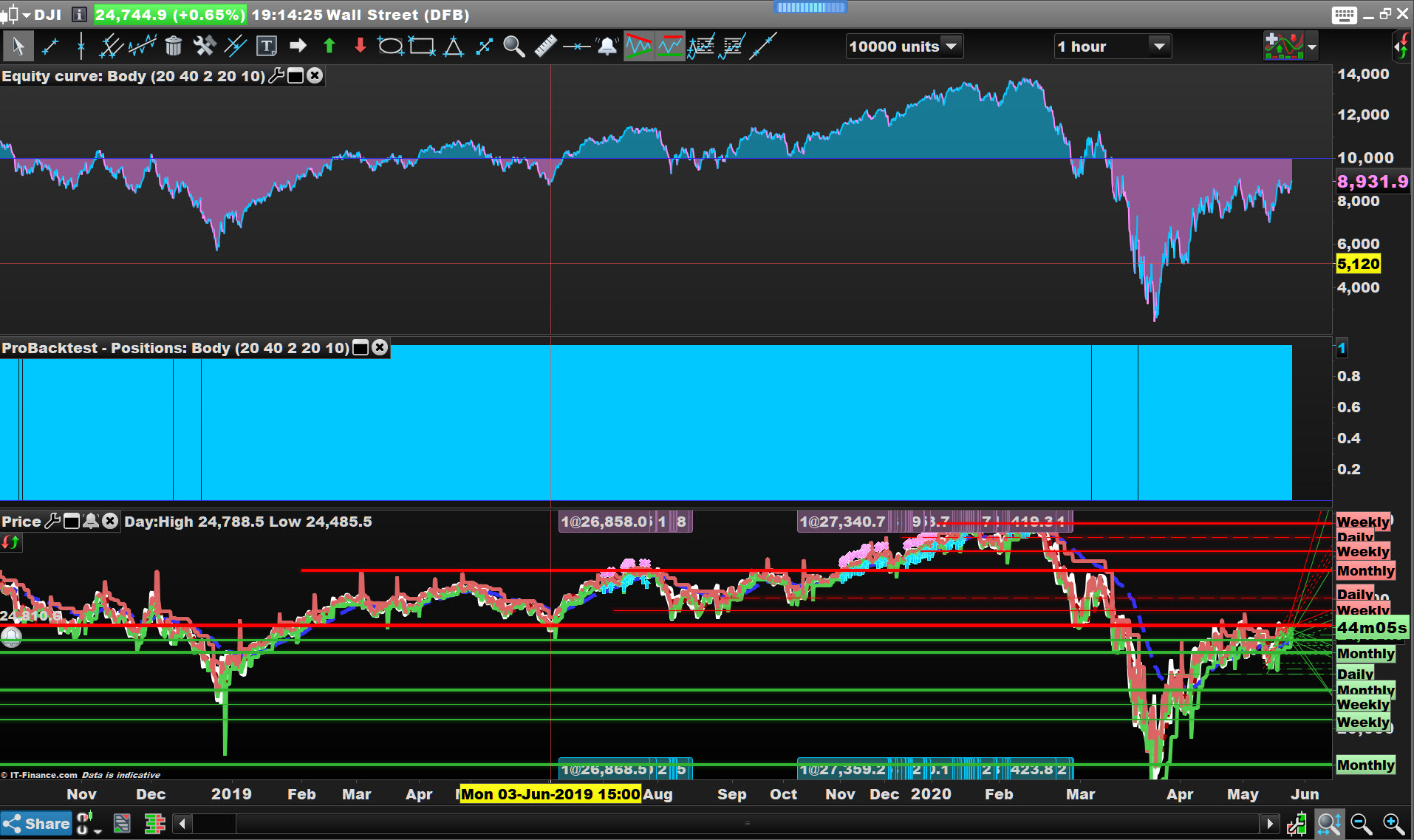Open the DJI instrument dropdown arrow
The image size is (1414, 840).
point(27,15)
